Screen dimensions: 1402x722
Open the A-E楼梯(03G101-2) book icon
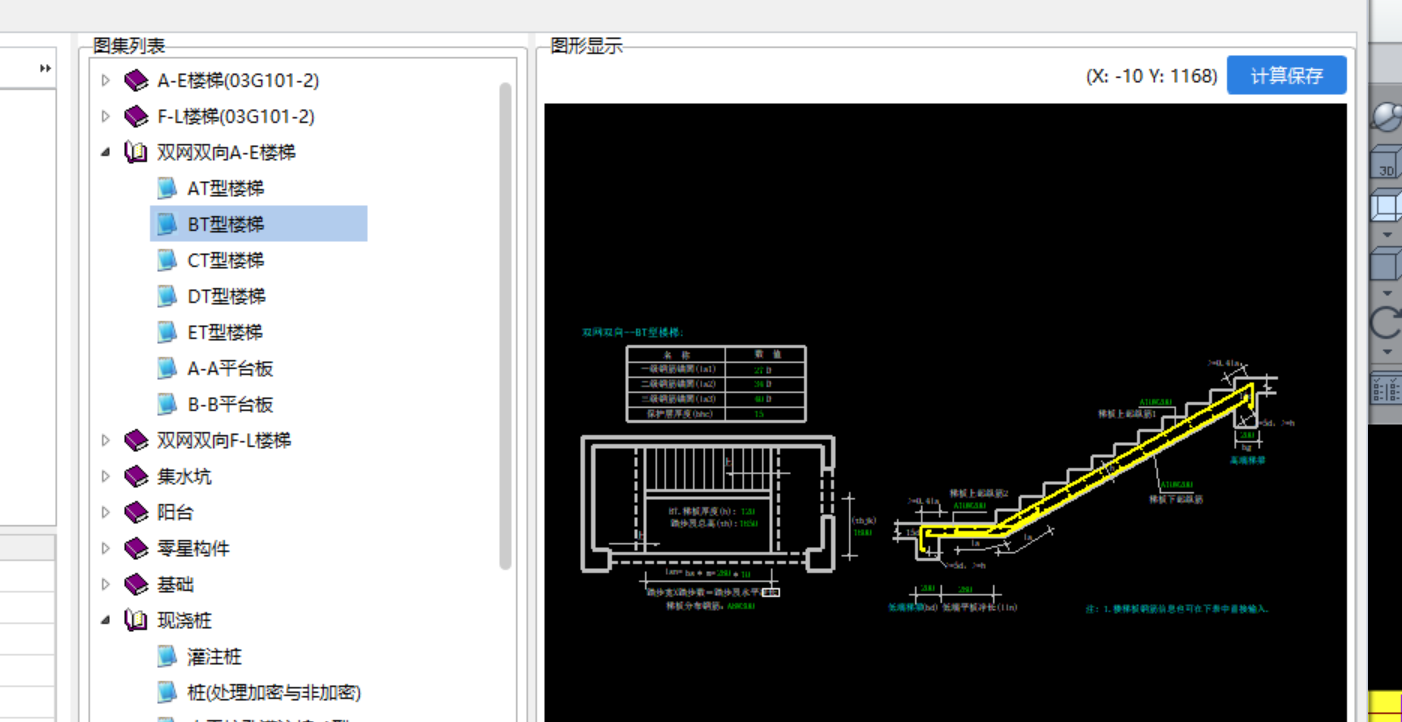[136, 81]
